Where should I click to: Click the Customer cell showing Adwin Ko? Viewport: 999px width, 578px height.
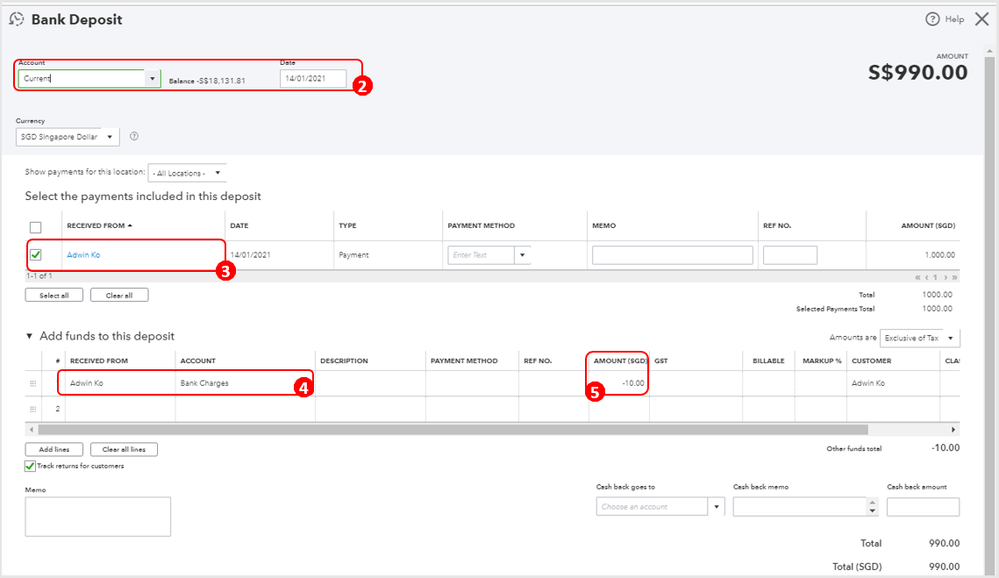895,384
